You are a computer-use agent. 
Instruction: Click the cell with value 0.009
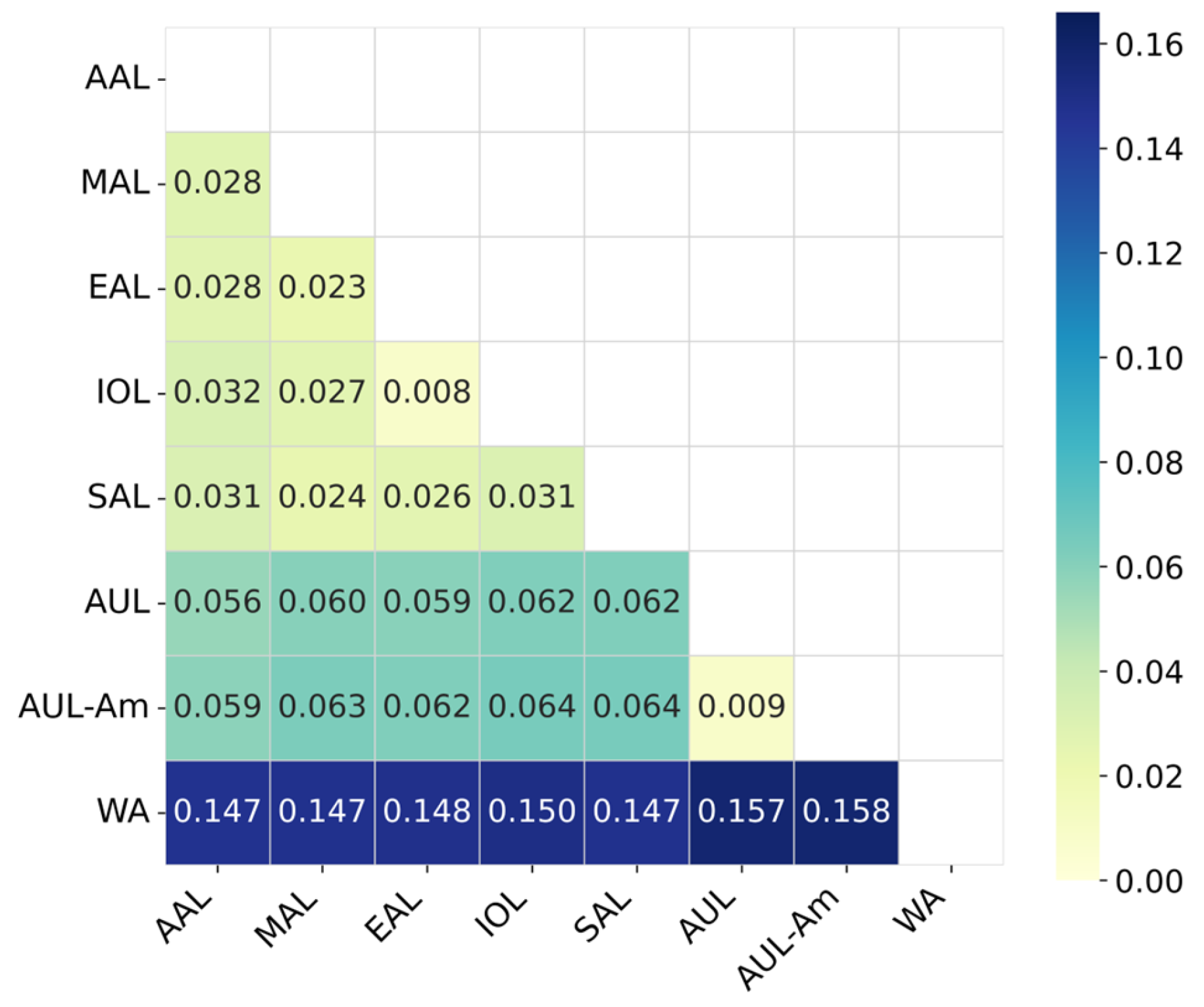(x=741, y=707)
